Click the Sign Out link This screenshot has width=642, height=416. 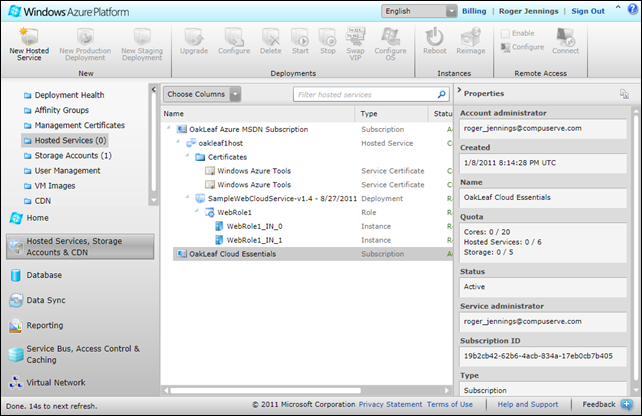tap(587, 11)
